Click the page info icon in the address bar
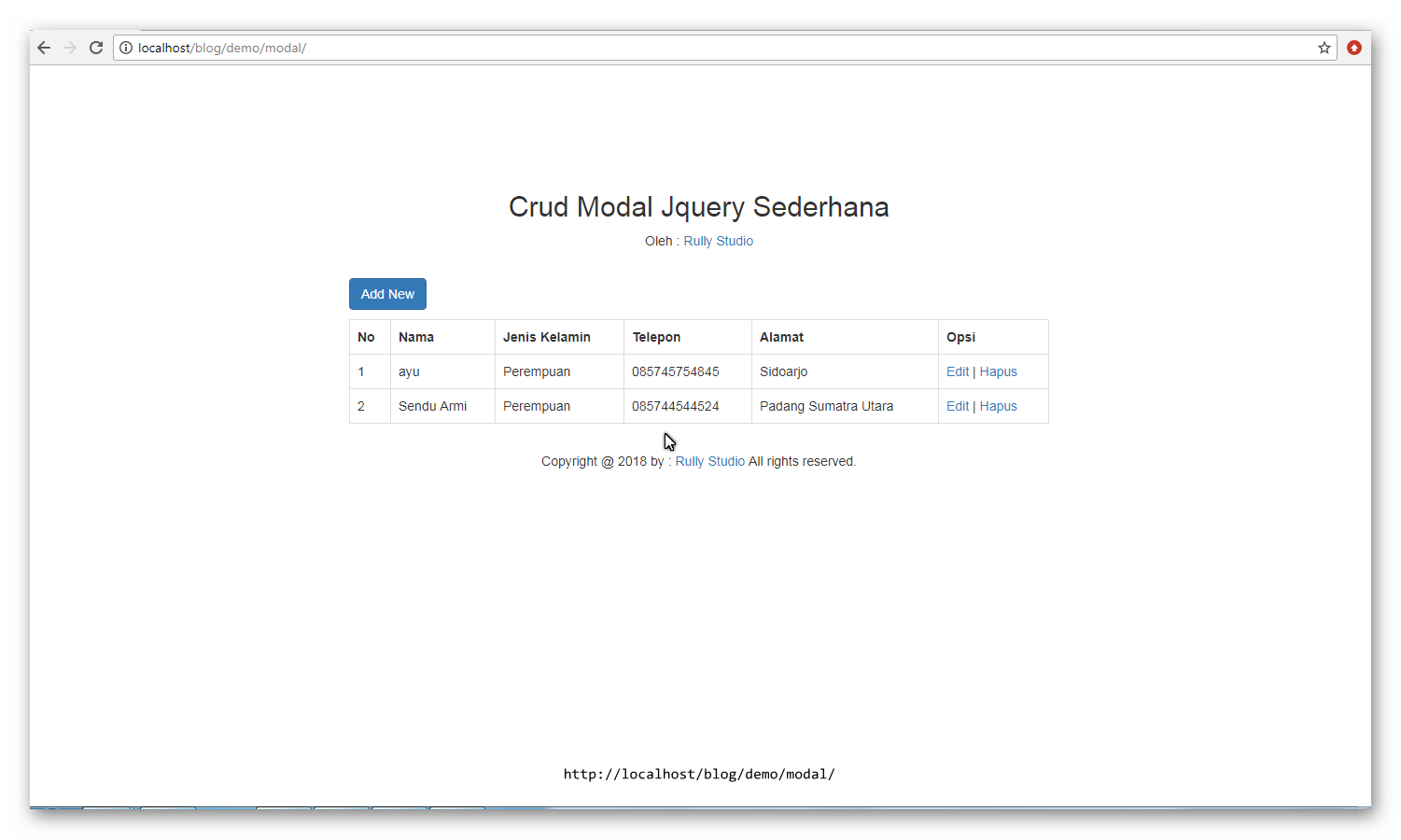Viewport: 1401px width, 840px height. click(126, 48)
